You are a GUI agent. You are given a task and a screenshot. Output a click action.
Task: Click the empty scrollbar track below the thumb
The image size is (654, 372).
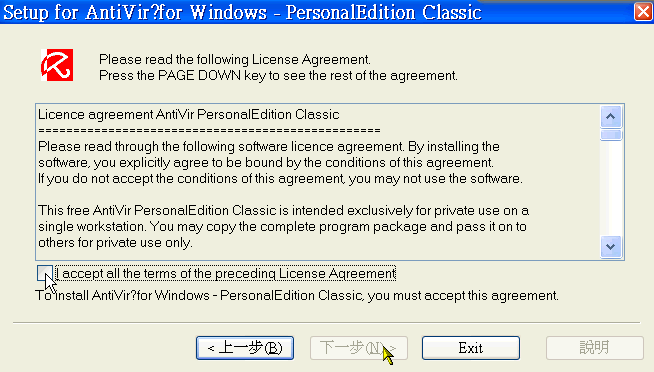611,188
